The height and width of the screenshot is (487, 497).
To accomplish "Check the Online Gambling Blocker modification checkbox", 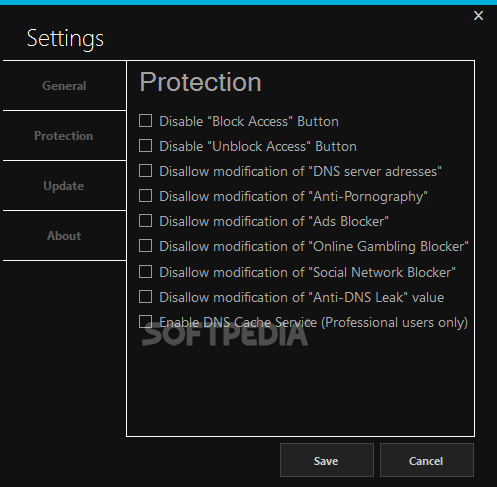I will tap(145, 246).
